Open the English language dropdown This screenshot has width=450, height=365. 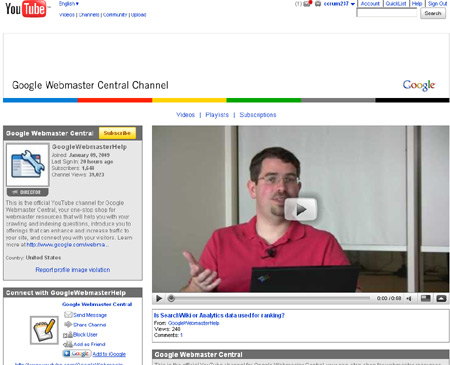tap(69, 4)
